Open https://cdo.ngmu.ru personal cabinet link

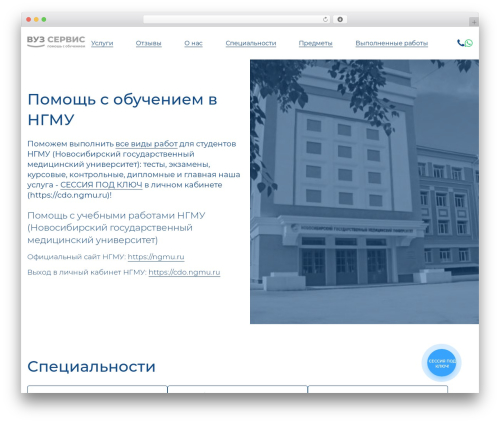184,272
